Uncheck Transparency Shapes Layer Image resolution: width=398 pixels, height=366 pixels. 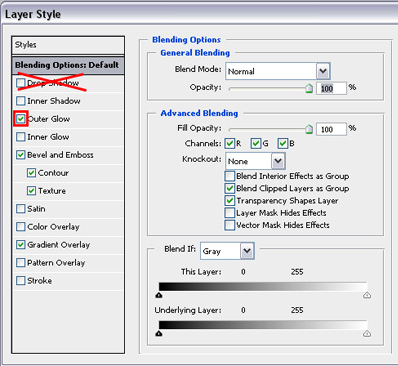coord(230,201)
